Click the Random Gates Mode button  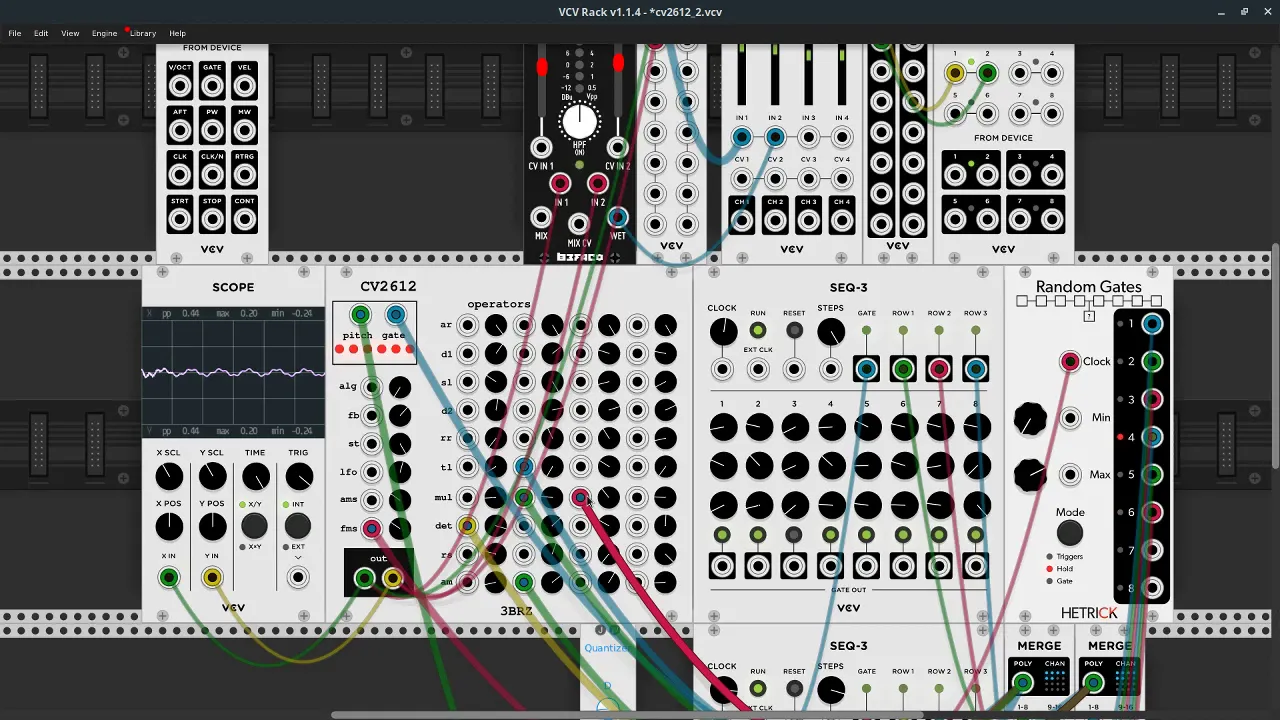tap(1070, 532)
